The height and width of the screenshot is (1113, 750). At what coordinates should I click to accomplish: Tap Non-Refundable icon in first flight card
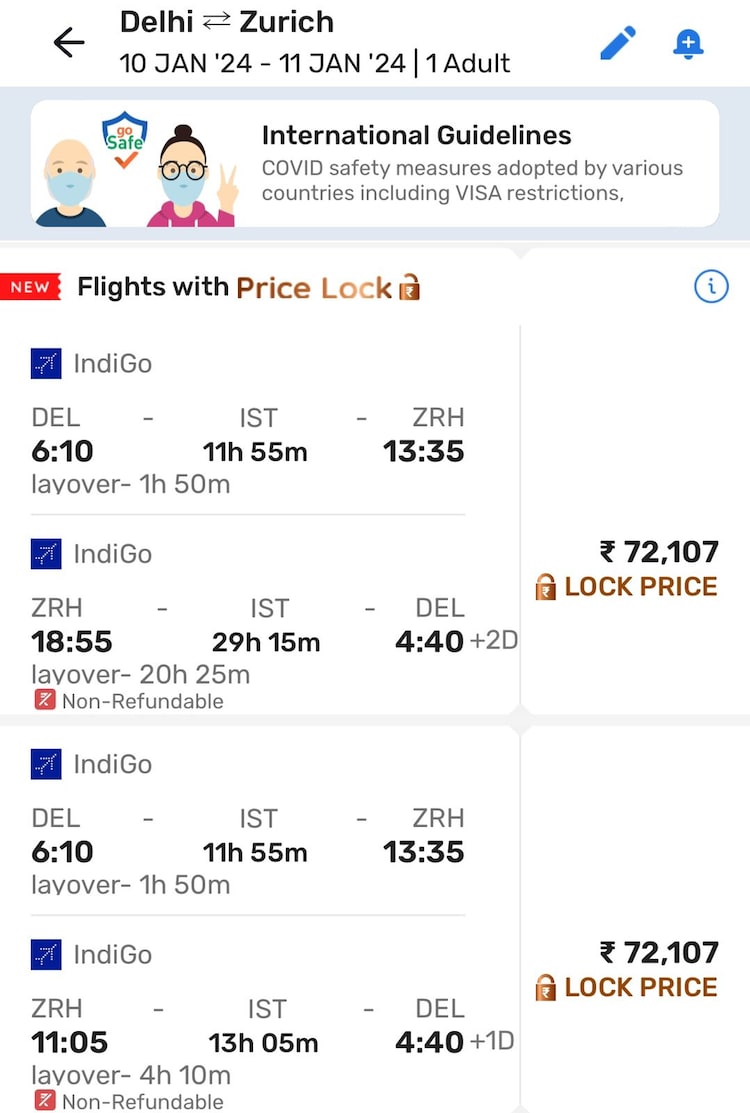[44, 700]
